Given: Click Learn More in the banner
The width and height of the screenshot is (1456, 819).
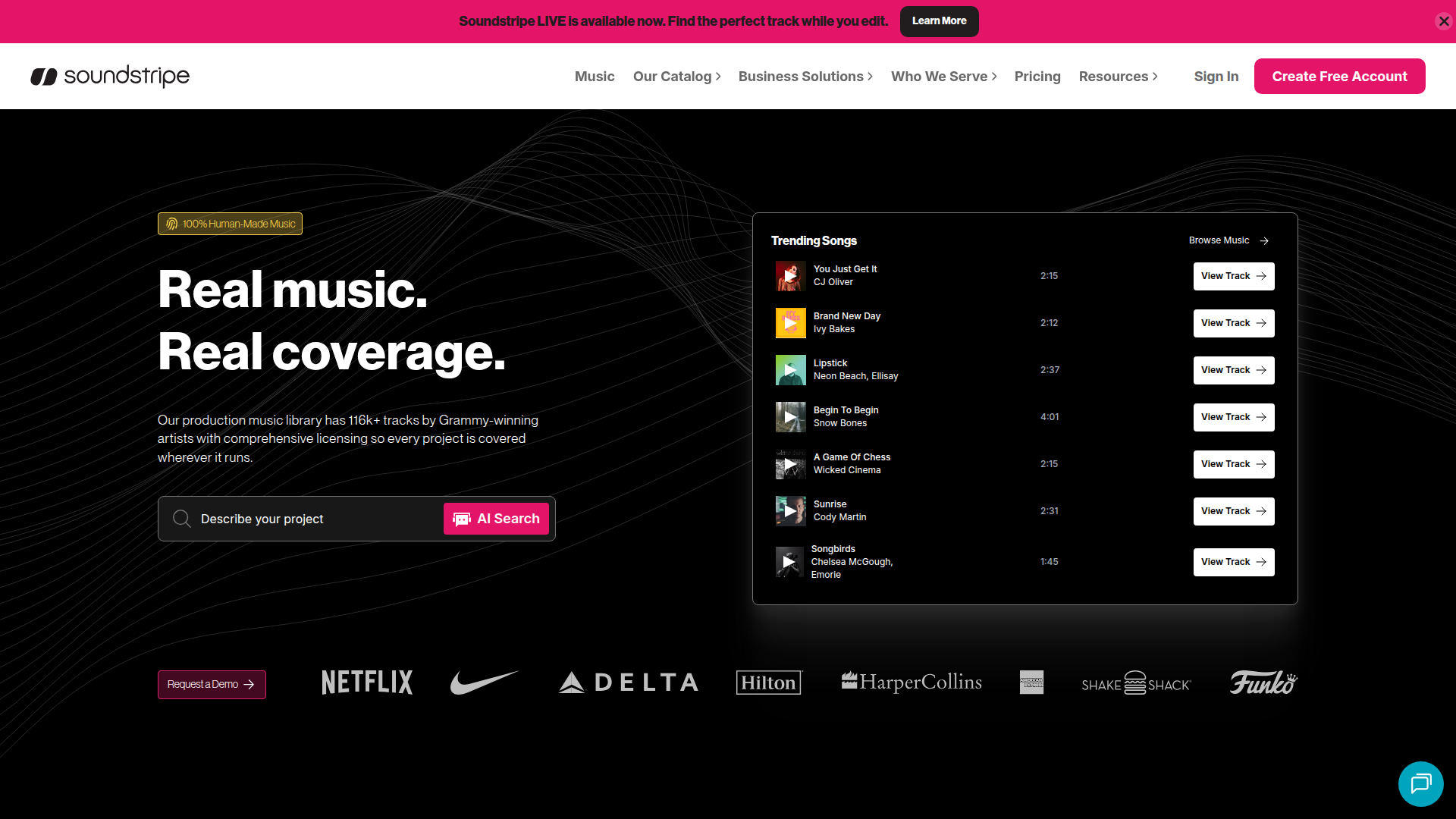Looking at the screenshot, I should pos(939,21).
